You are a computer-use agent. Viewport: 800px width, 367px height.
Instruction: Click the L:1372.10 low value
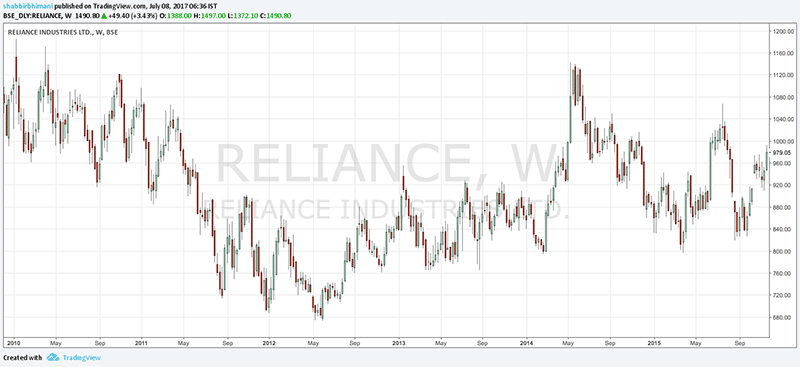(243, 16)
